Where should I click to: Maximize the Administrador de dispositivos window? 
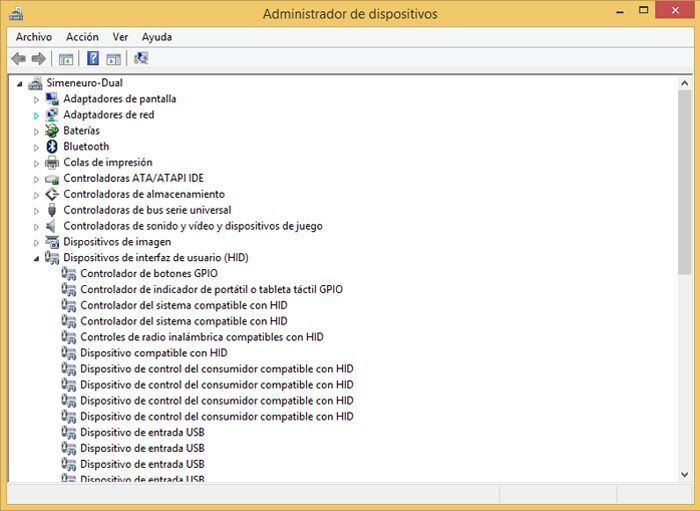(x=643, y=10)
